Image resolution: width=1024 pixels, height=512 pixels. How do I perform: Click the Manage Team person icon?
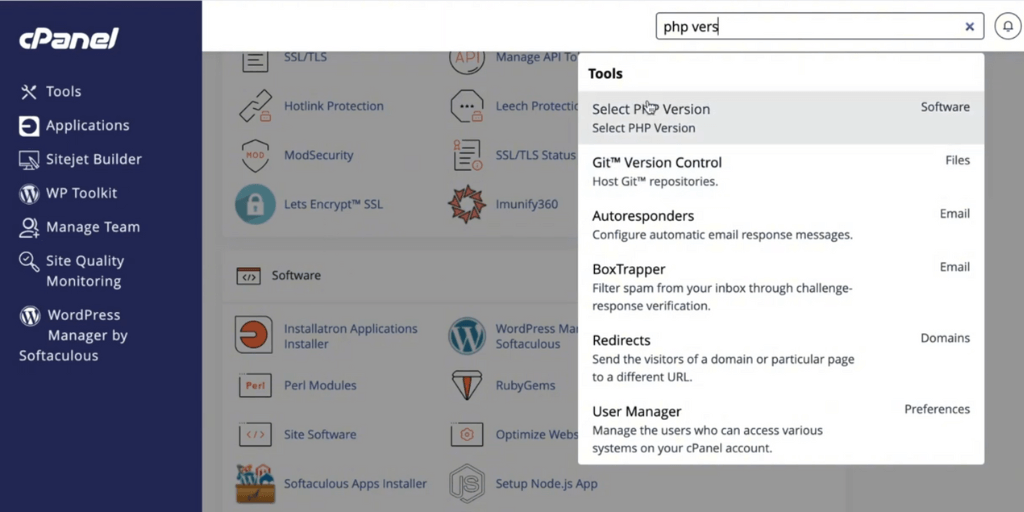coord(29,228)
